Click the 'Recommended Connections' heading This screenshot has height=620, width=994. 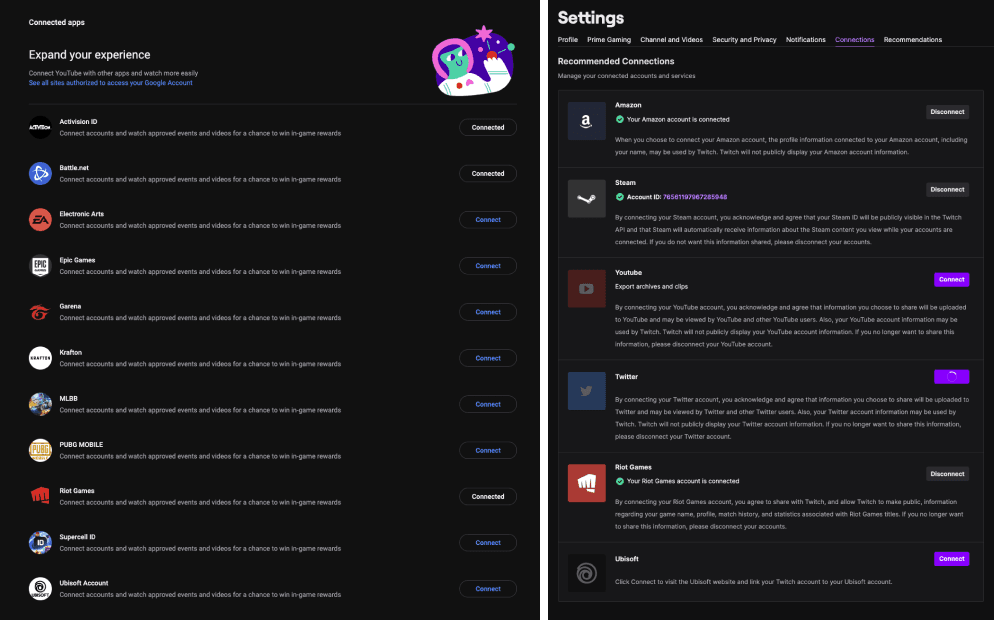pos(616,61)
